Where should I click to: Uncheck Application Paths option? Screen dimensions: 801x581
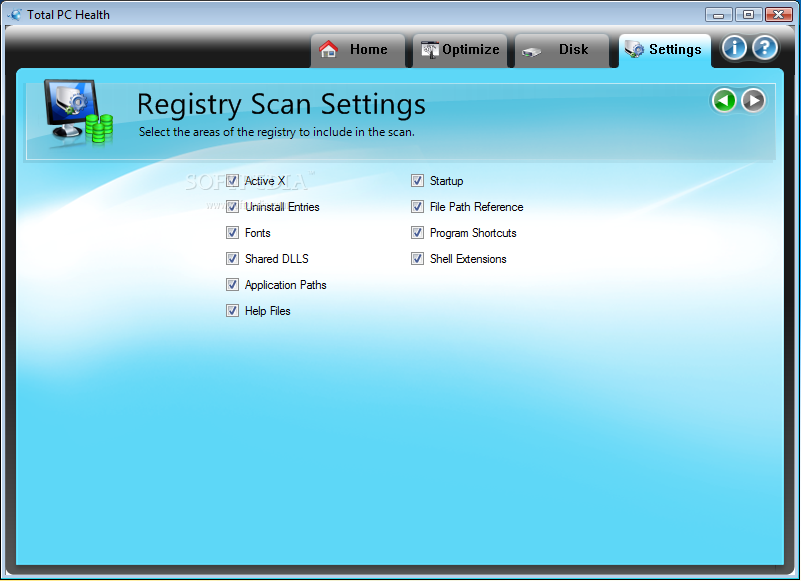[232, 285]
